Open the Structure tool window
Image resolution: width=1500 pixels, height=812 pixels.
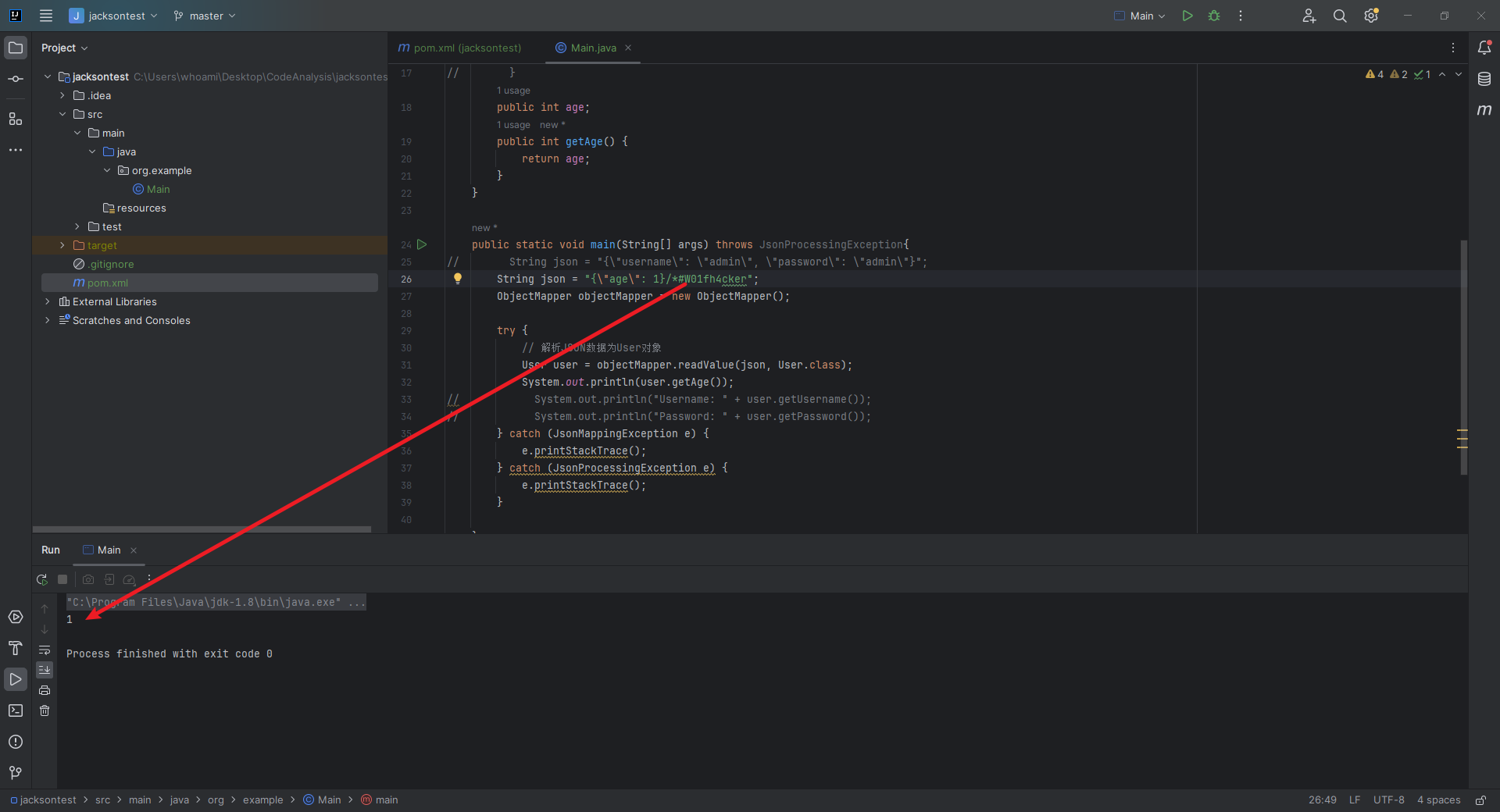16,119
